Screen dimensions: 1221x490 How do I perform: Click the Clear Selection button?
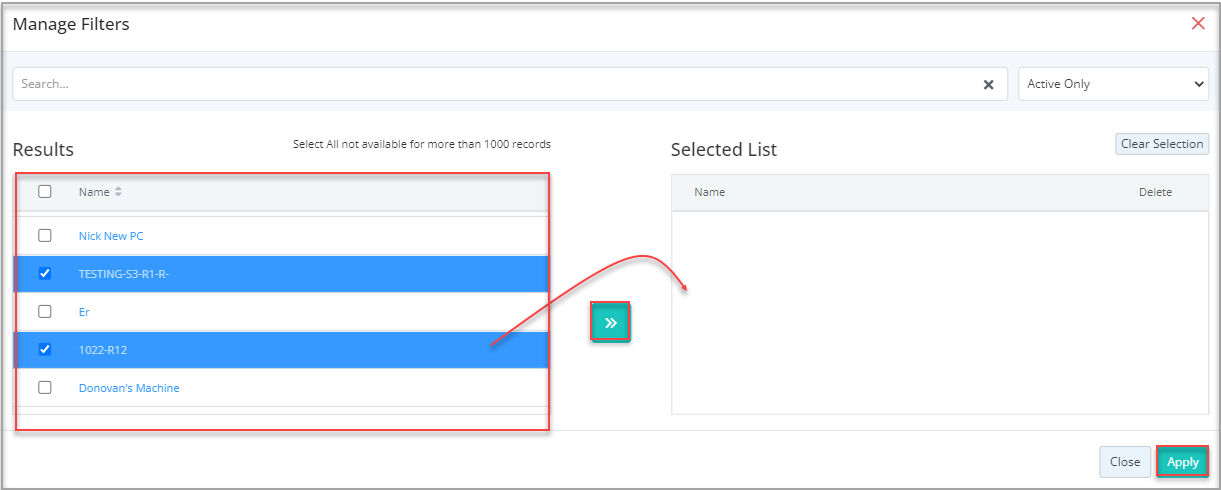(x=1162, y=144)
